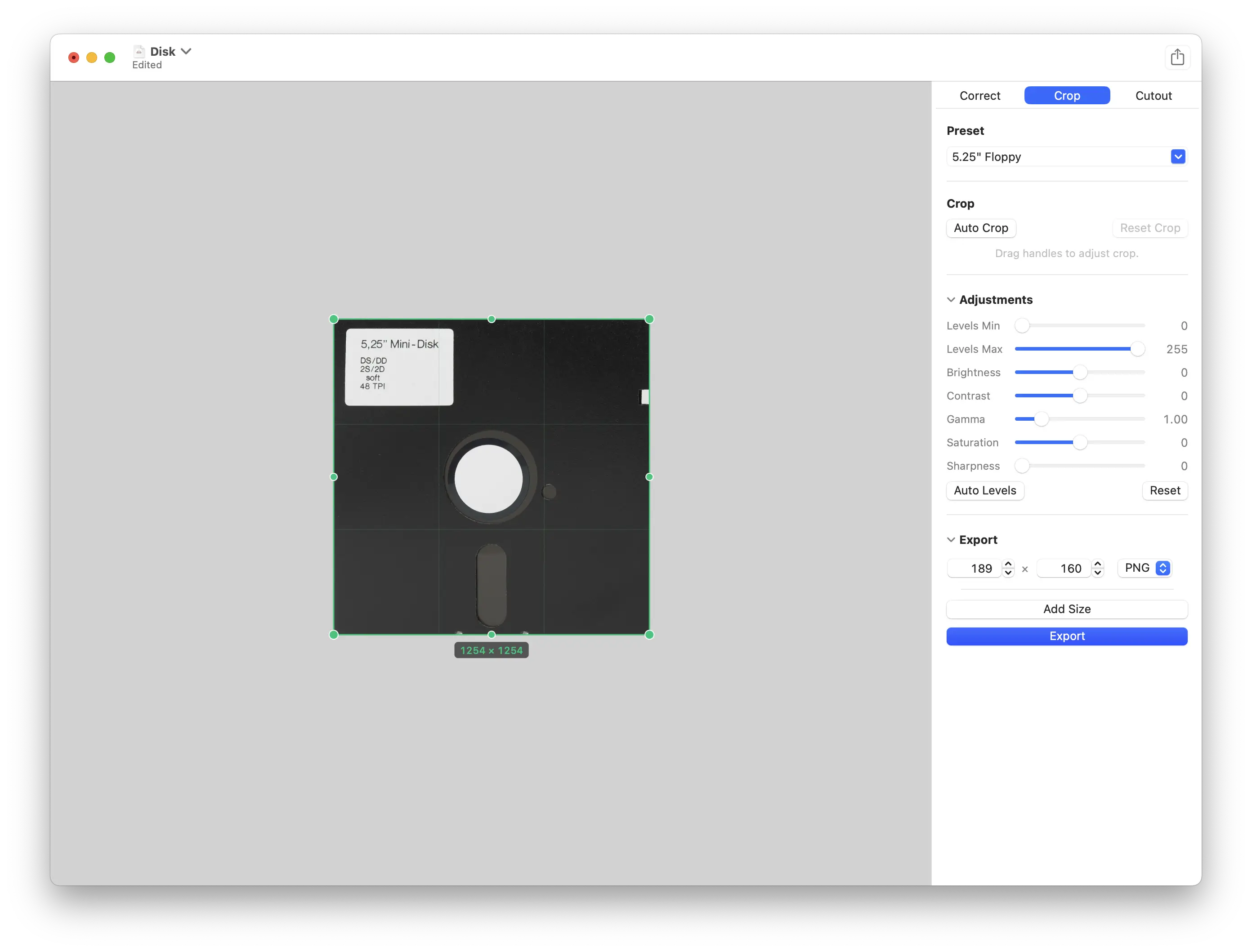Image resolution: width=1252 pixels, height=952 pixels.
Task: Collapse the Adjustments section
Action: pyautogui.click(x=951, y=299)
